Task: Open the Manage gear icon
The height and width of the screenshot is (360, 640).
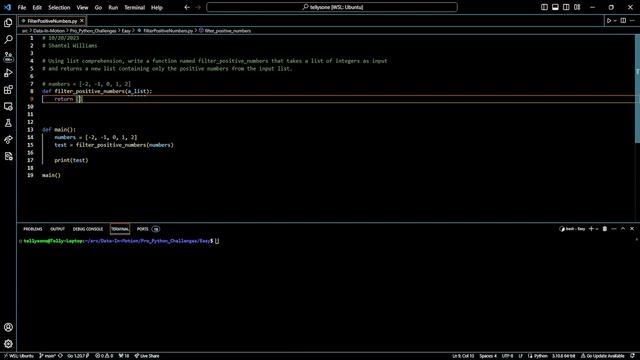Action: click(8, 344)
